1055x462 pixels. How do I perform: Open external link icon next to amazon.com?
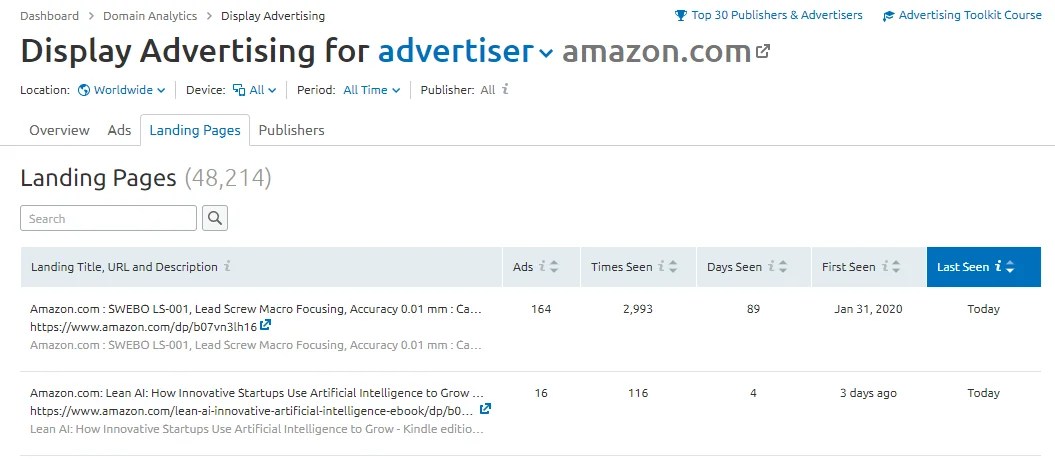tap(763, 51)
